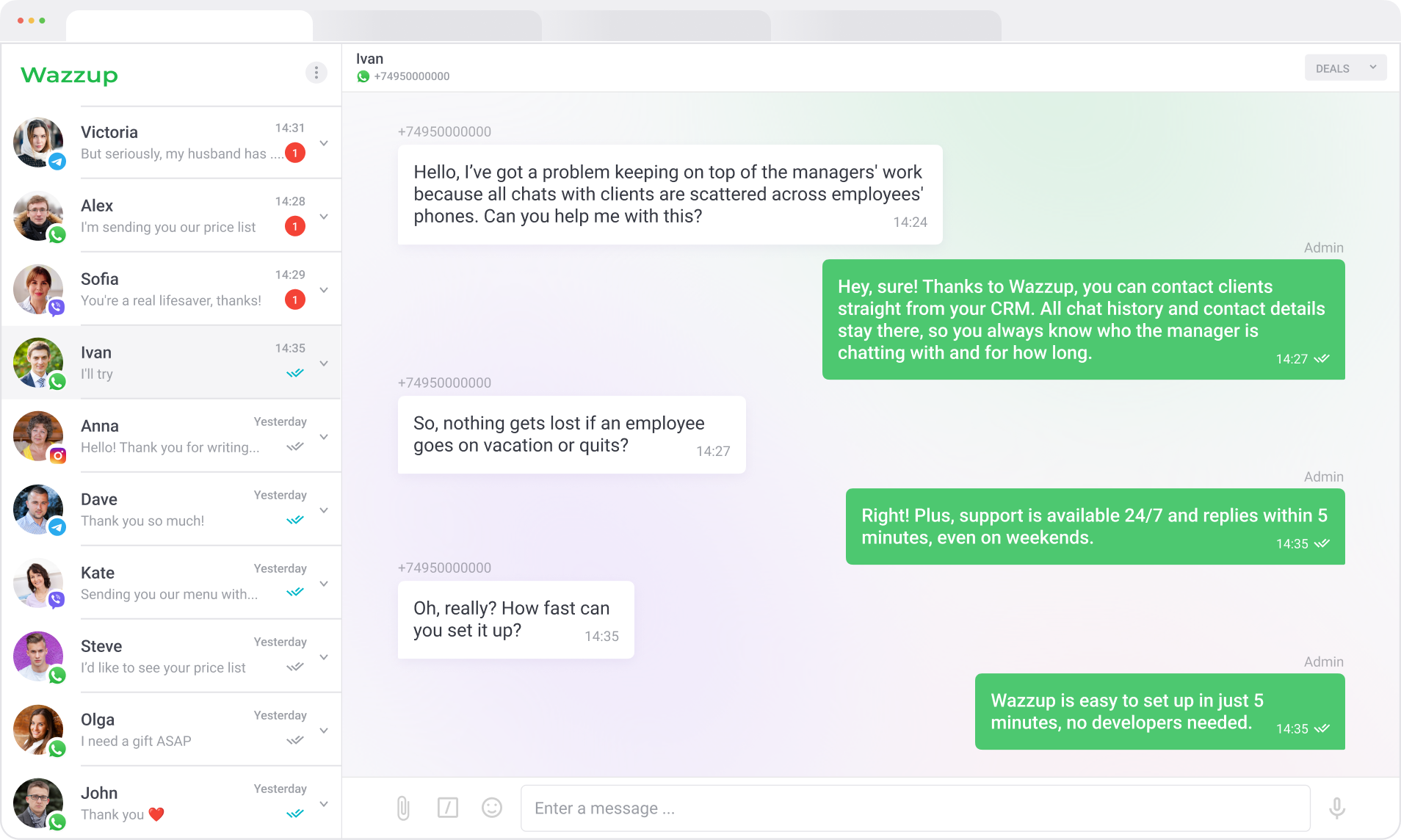Viewport: 1401px width, 840px height.
Task: Click the Wazzup logo
Action: (70, 75)
